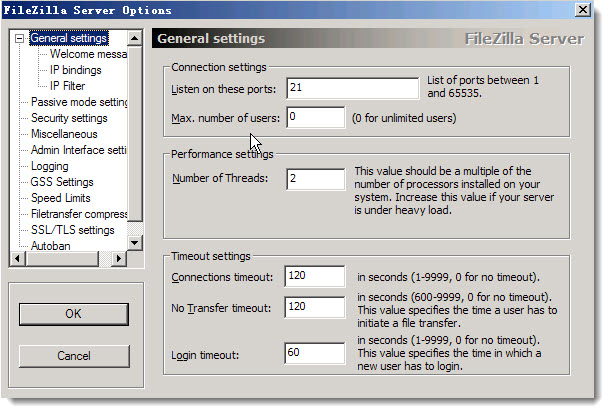Screen dimensions: 609x413
Task: Click the Number of Threads field
Action: click(315, 179)
